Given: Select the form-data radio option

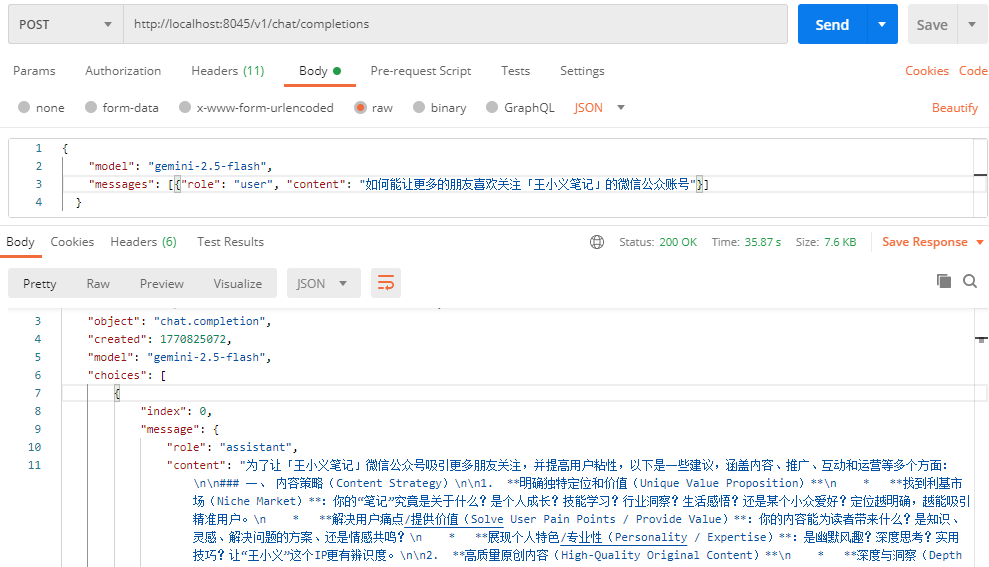Looking at the screenshot, I should coord(91,108).
